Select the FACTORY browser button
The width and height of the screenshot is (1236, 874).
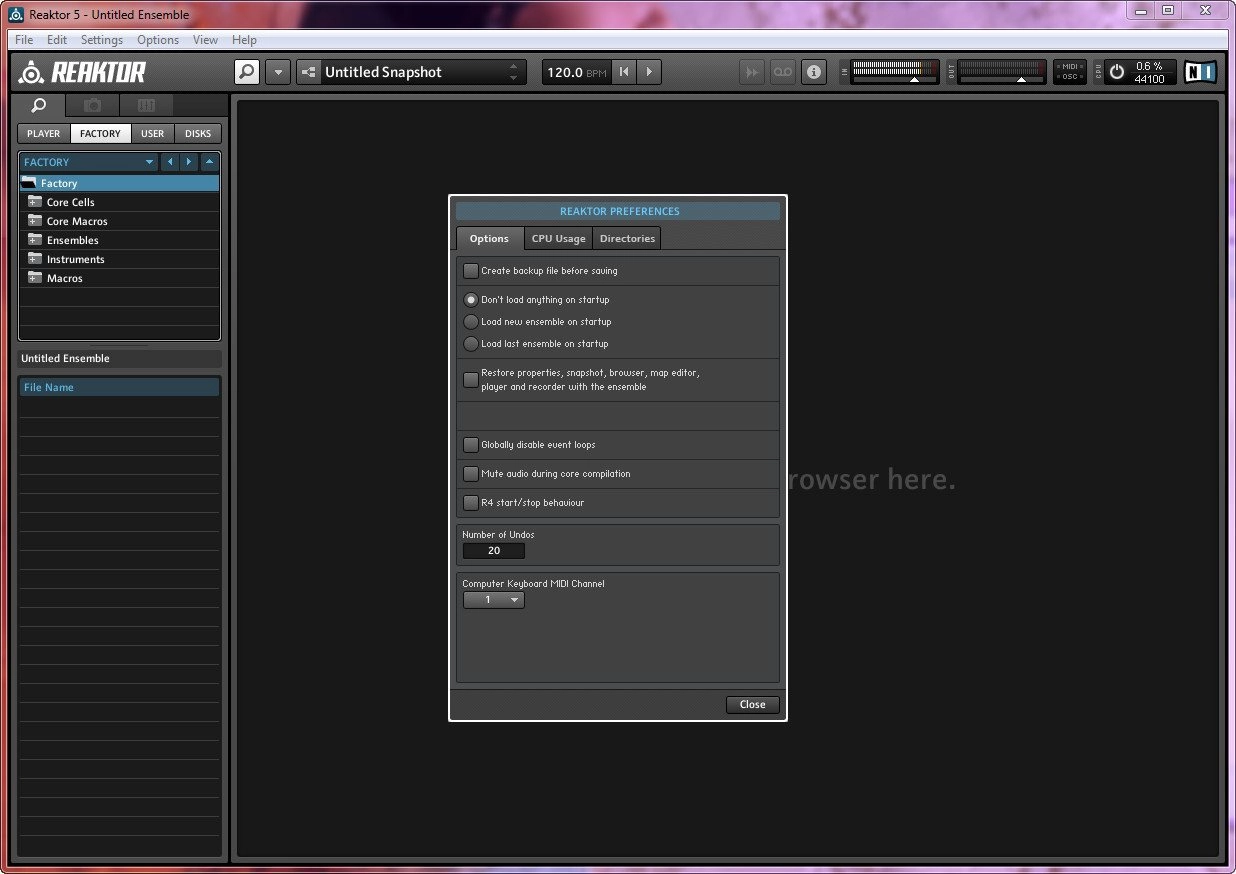100,133
